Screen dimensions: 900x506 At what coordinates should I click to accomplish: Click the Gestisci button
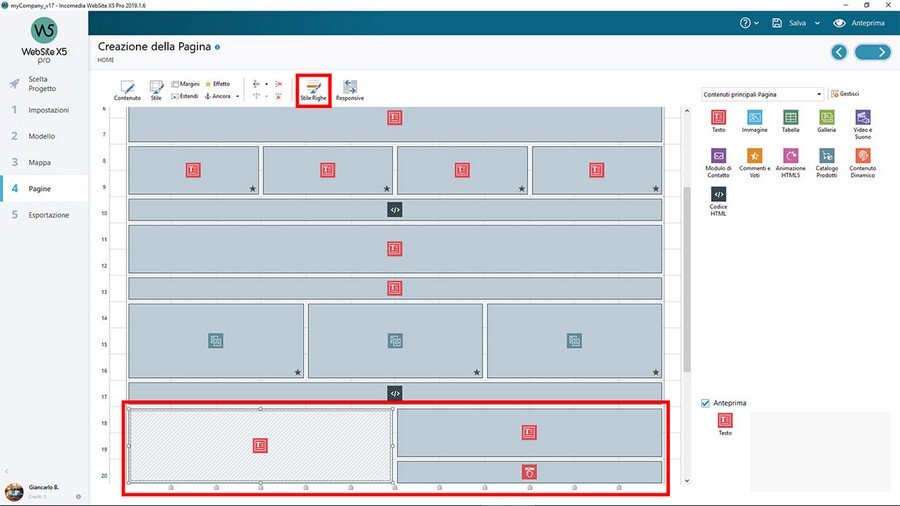click(843, 94)
